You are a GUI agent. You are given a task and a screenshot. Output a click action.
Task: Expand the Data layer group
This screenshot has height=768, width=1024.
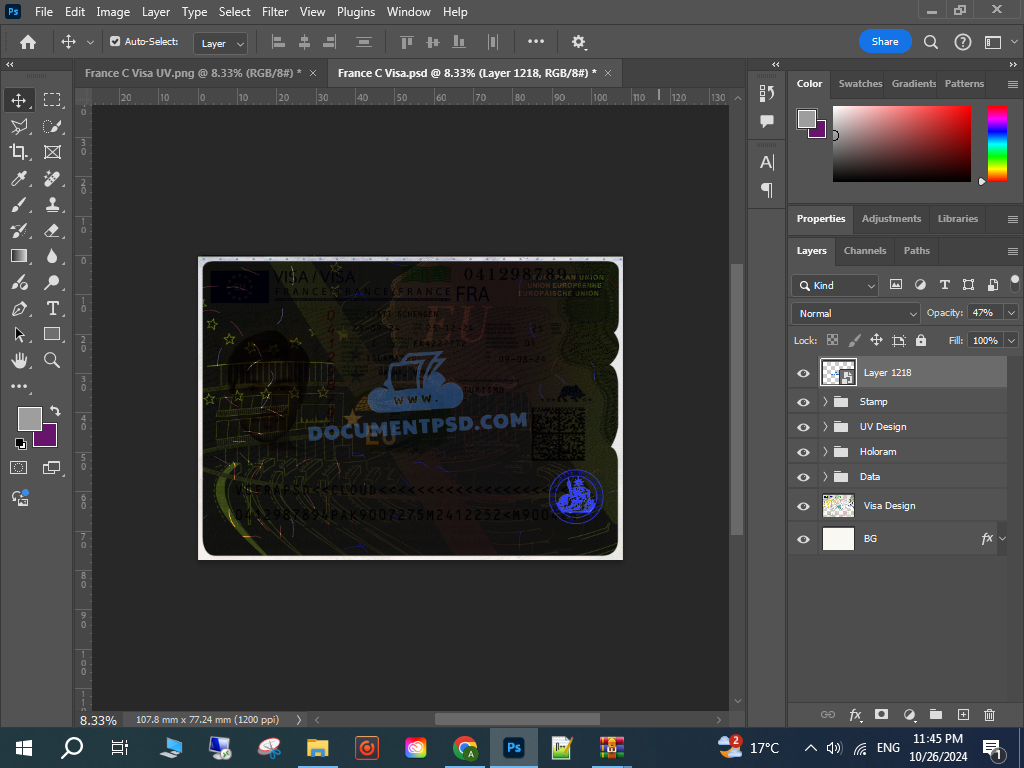click(825, 476)
